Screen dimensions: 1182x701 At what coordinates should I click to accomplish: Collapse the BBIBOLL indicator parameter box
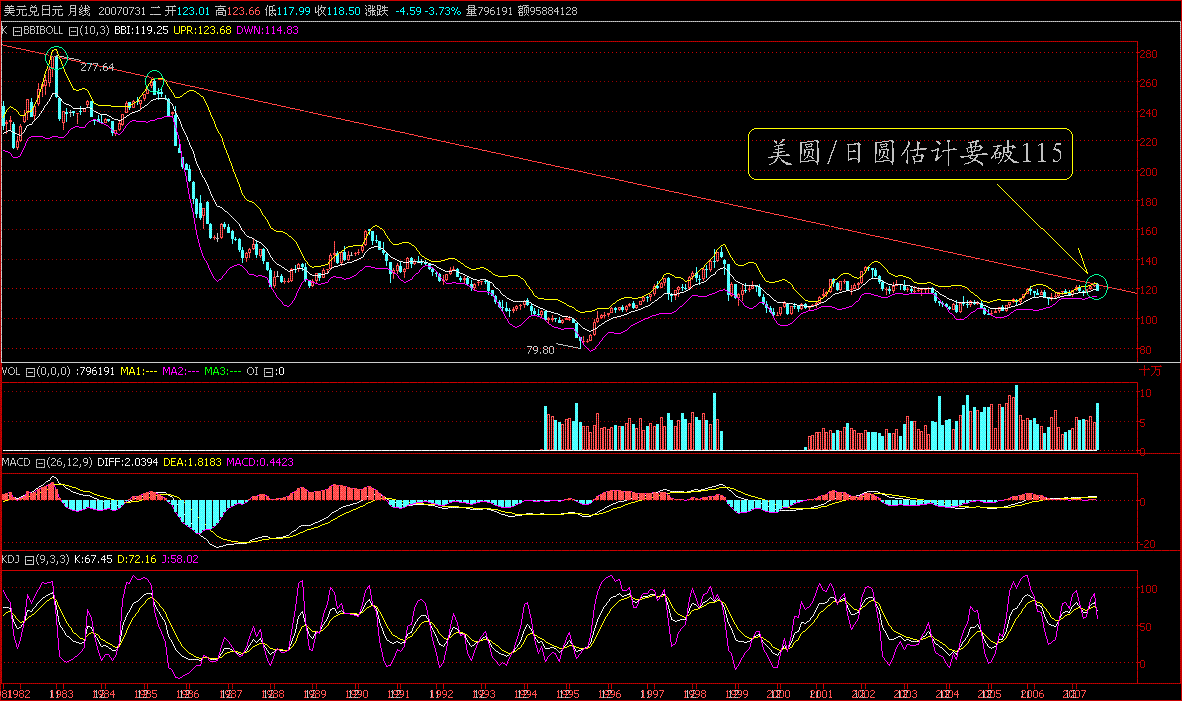coord(16,32)
